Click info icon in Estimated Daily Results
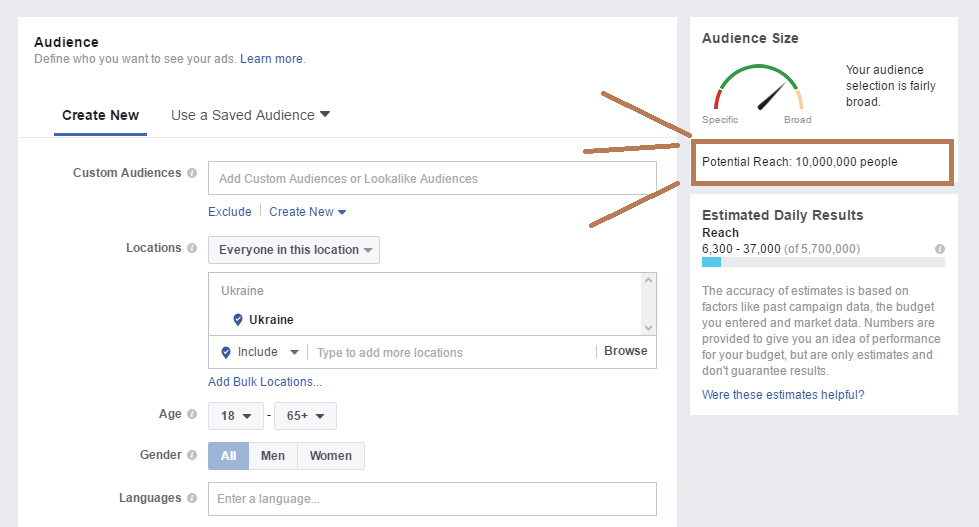This screenshot has height=527, width=979. pos(939,249)
